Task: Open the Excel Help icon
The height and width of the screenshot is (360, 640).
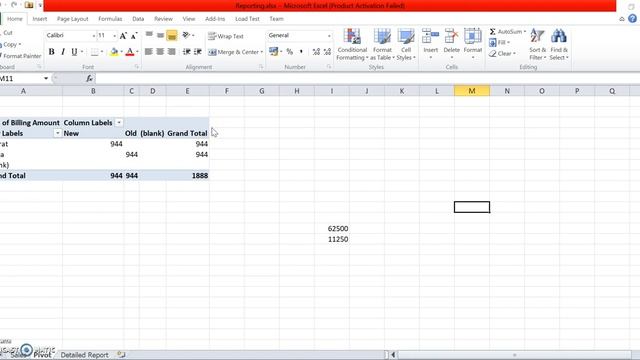Action: pos(632,19)
